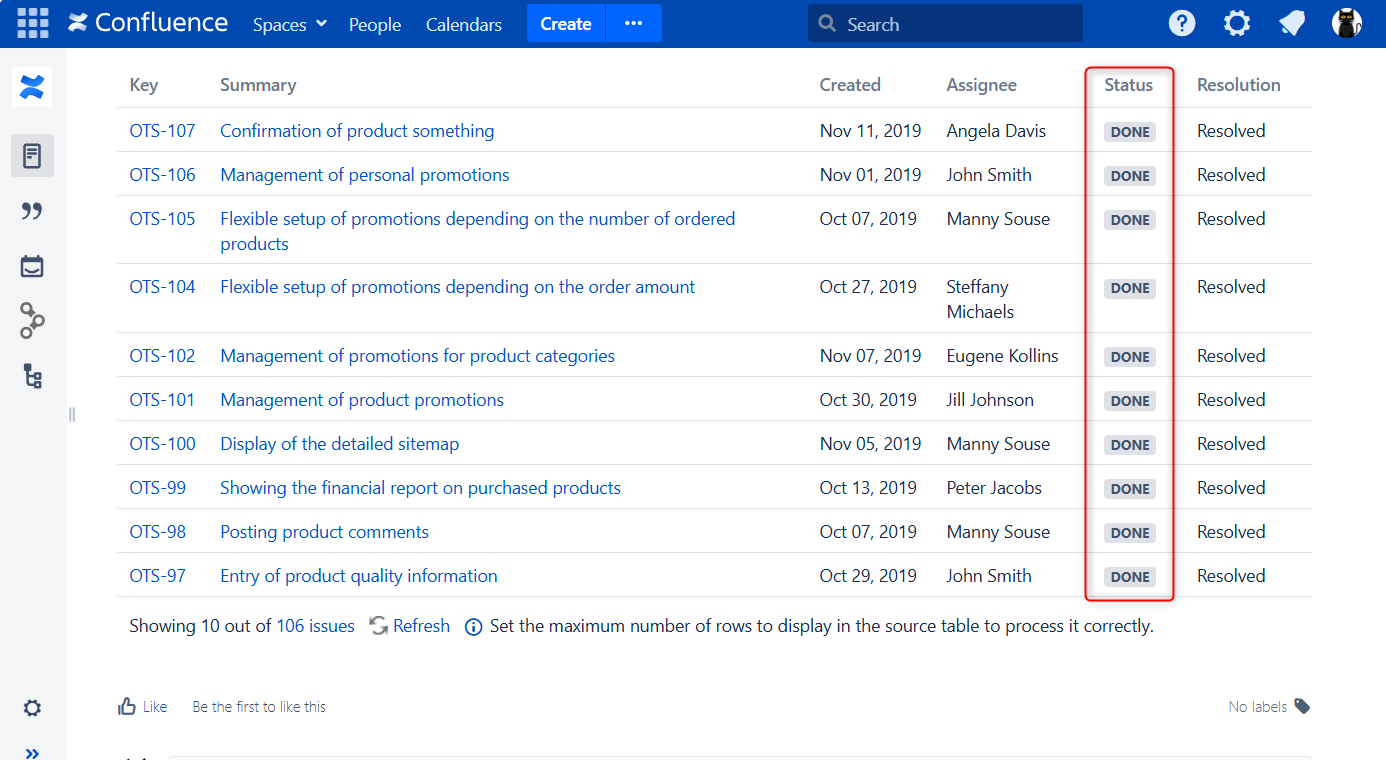Open the Help question mark icon

tap(1182, 23)
